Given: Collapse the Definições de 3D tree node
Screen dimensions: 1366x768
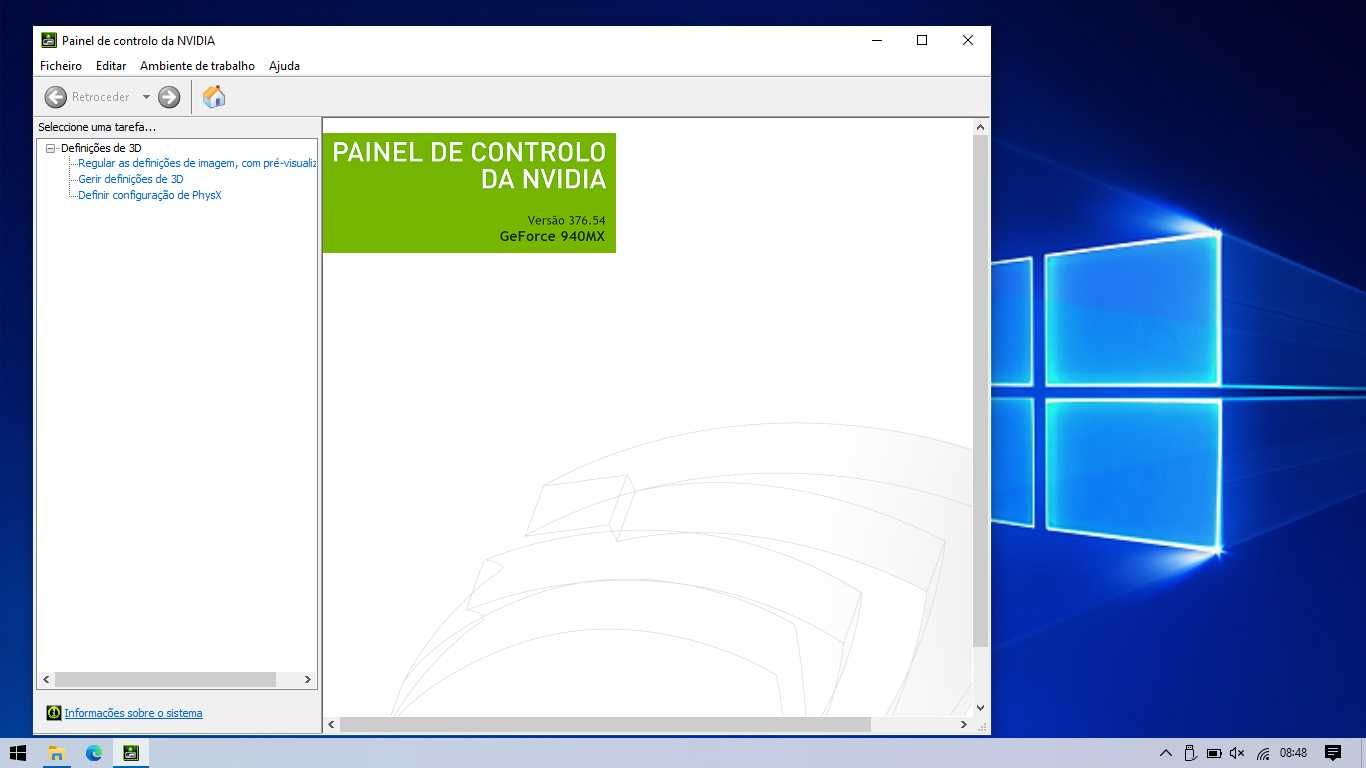Looking at the screenshot, I should pyautogui.click(x=50, y=148).
